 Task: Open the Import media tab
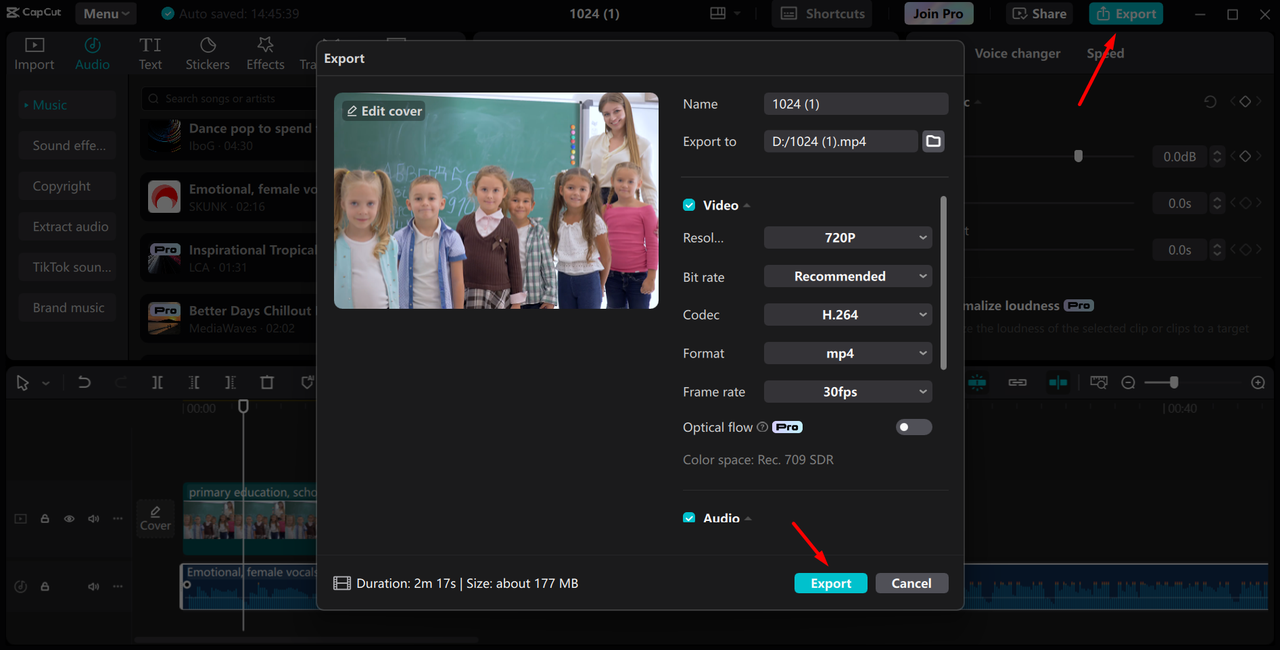34,54
